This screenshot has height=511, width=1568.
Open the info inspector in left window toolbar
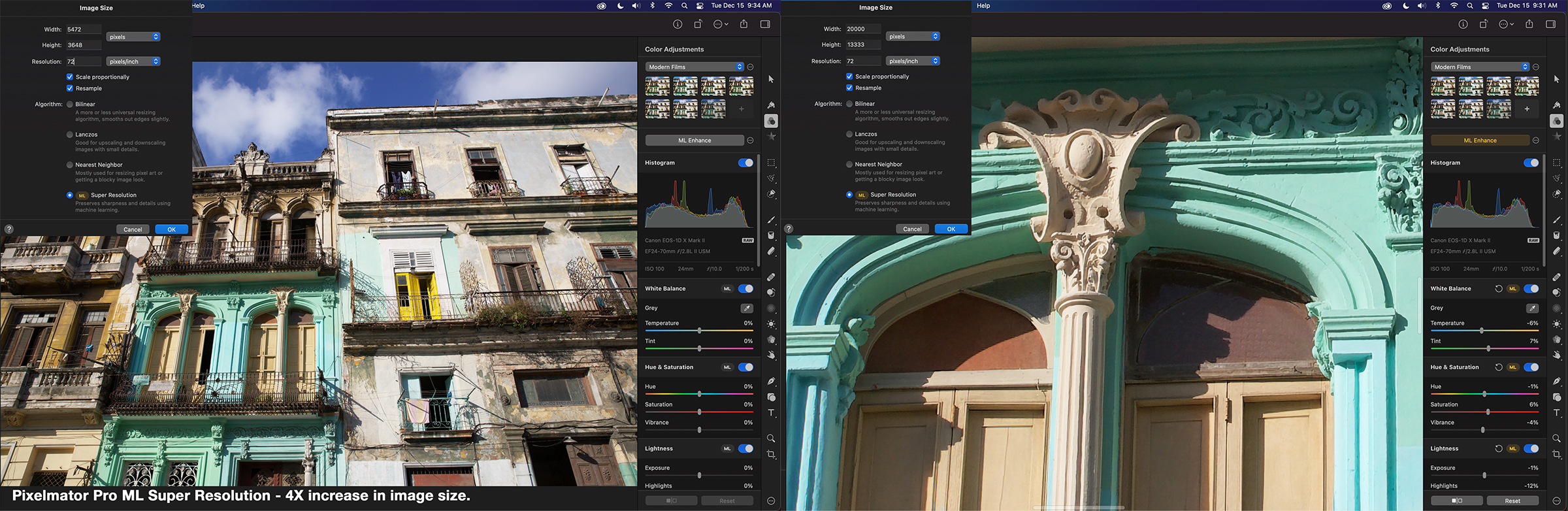678,24
